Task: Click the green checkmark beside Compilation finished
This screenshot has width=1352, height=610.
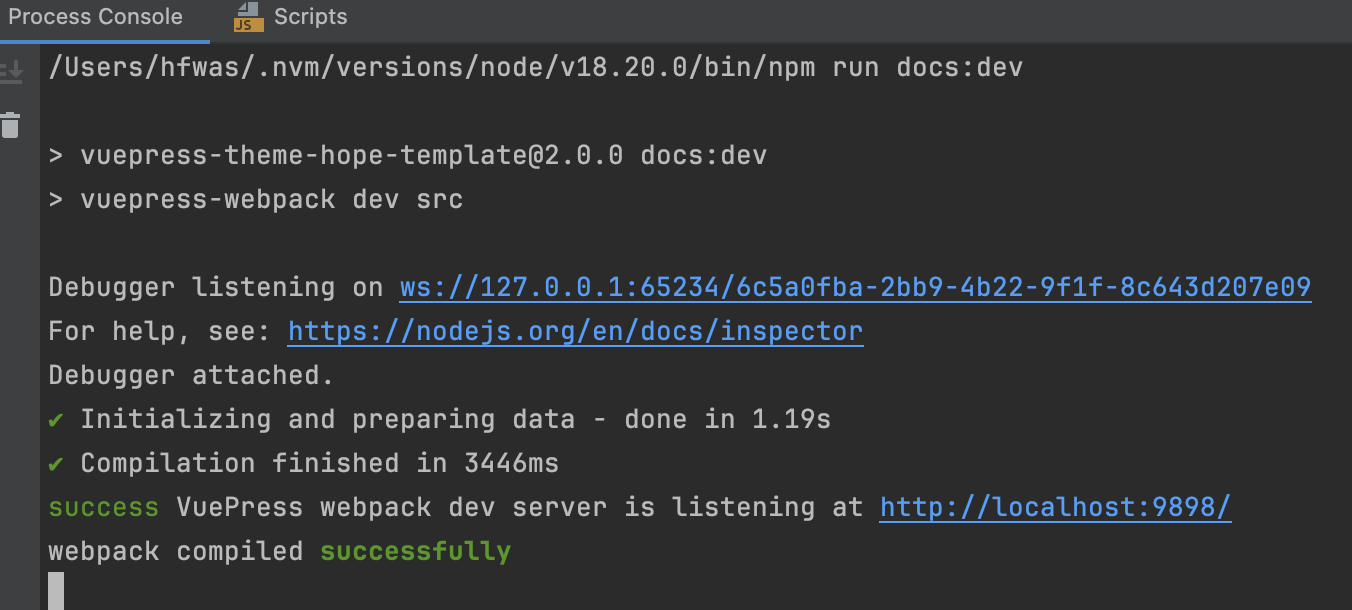Action: (57, 463)
